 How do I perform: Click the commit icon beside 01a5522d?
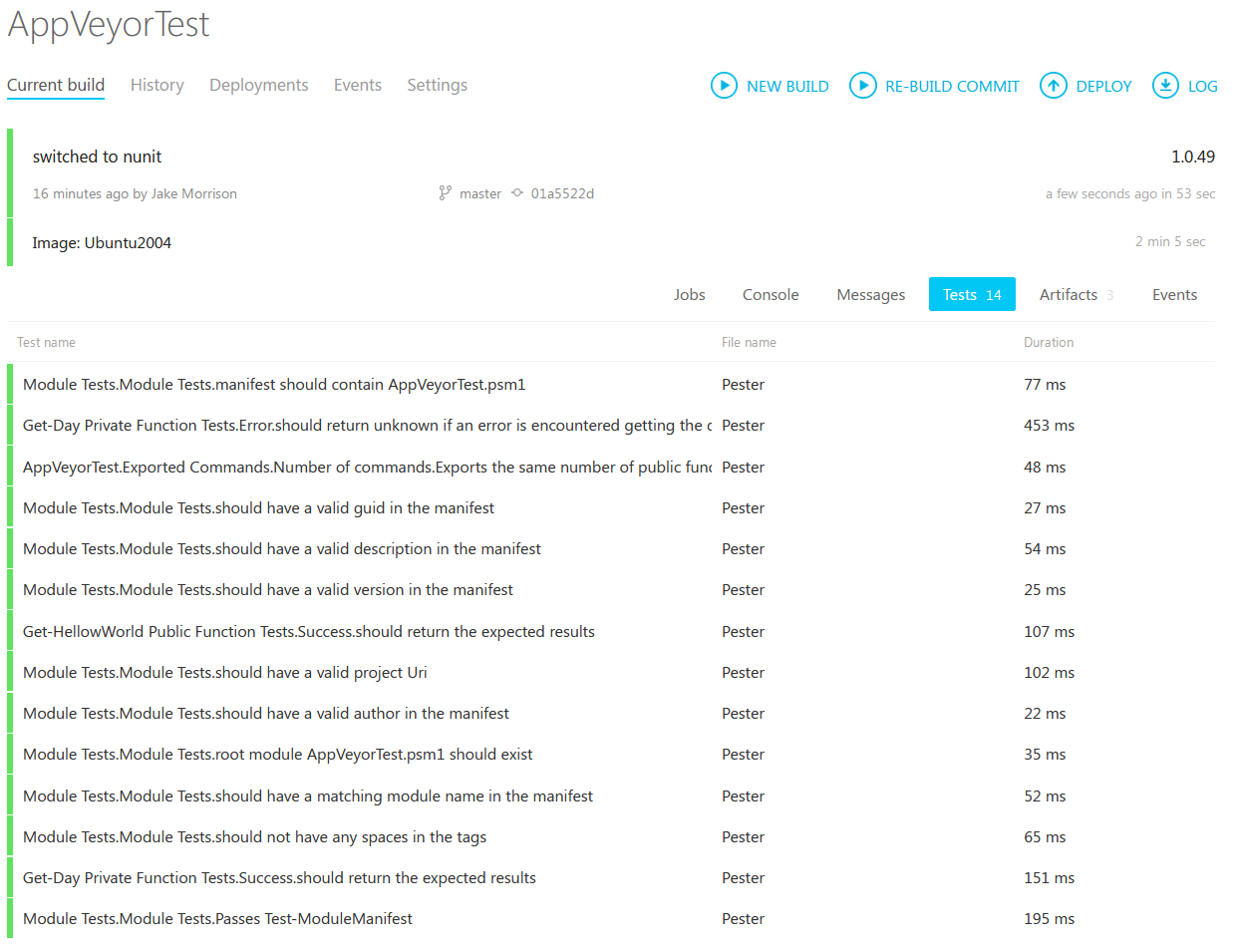pos(517,193)
